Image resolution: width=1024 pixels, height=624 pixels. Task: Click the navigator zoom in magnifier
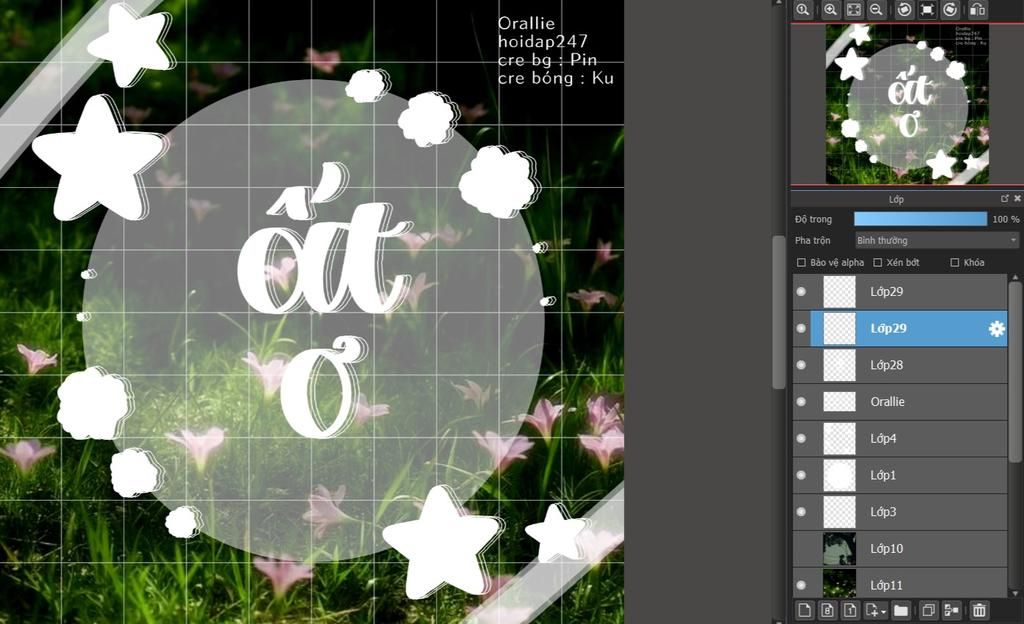(x=830, y=10)
